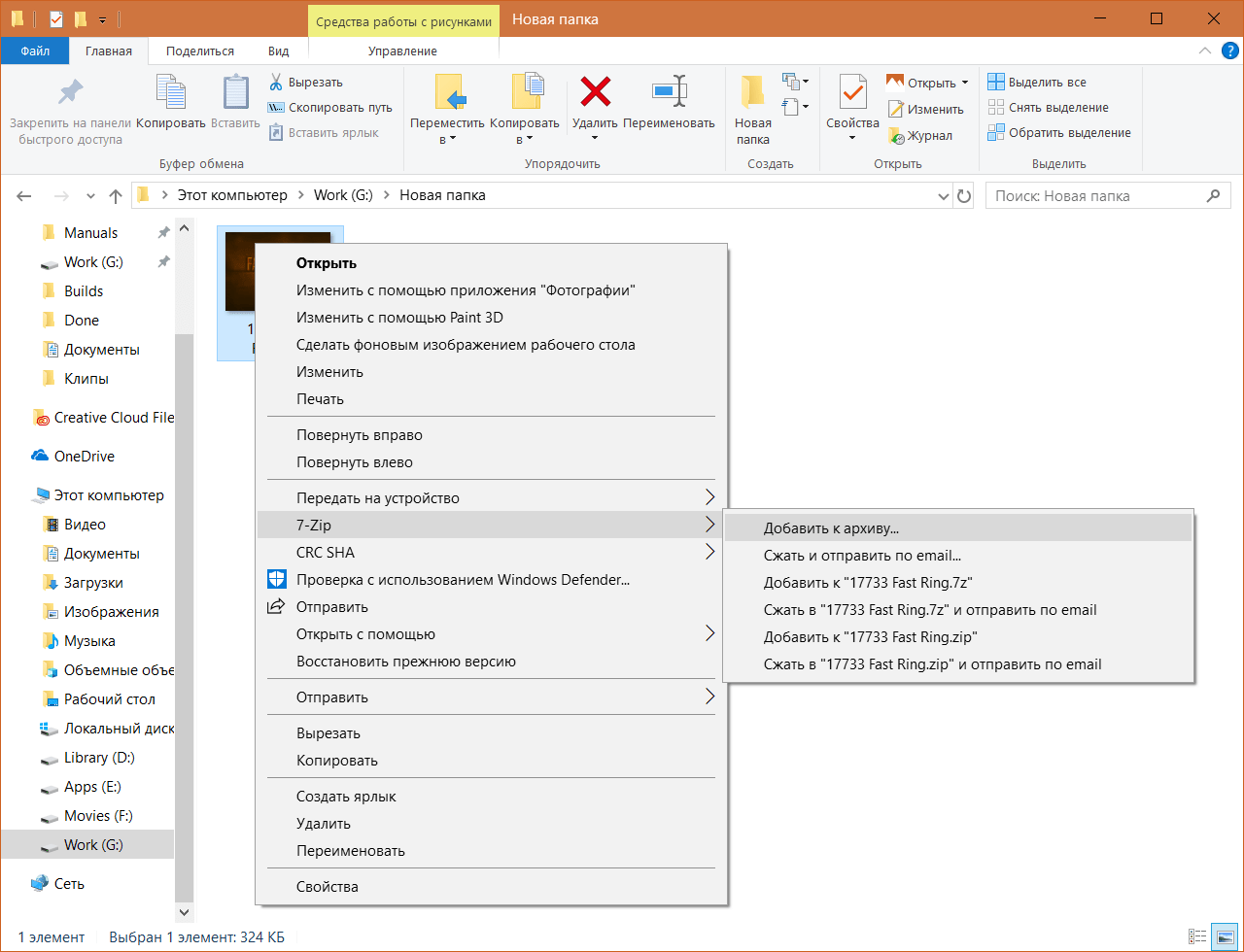Select Повернуть вправо in context menu

(492, 435)
